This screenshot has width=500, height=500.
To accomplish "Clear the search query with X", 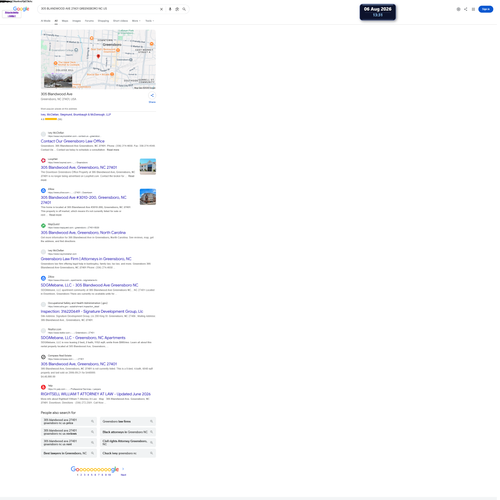I will coord(161,9).
